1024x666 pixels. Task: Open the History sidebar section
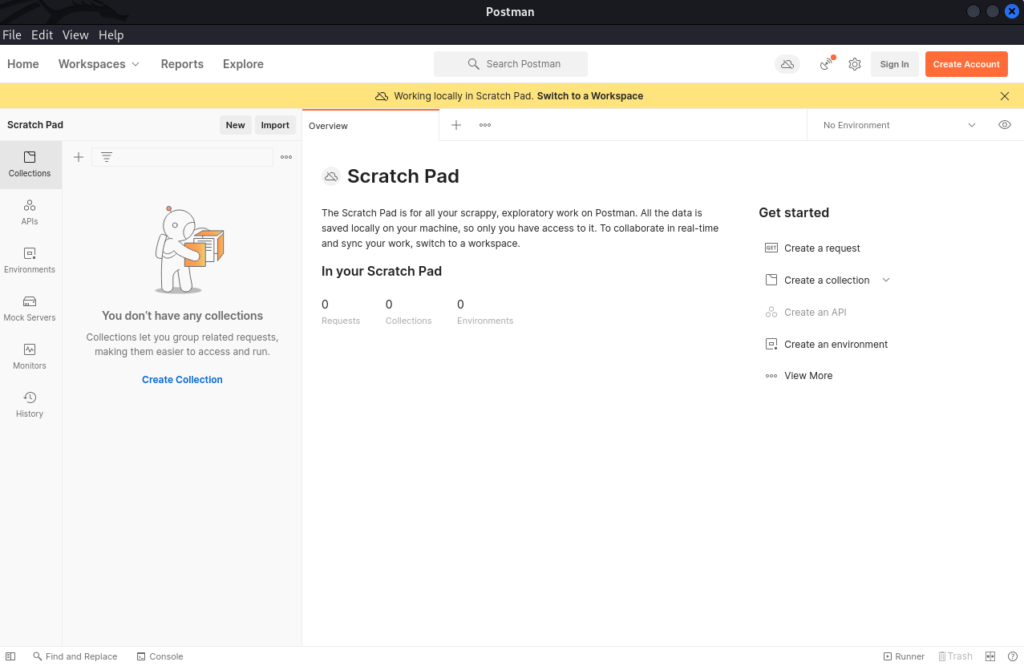30,404
